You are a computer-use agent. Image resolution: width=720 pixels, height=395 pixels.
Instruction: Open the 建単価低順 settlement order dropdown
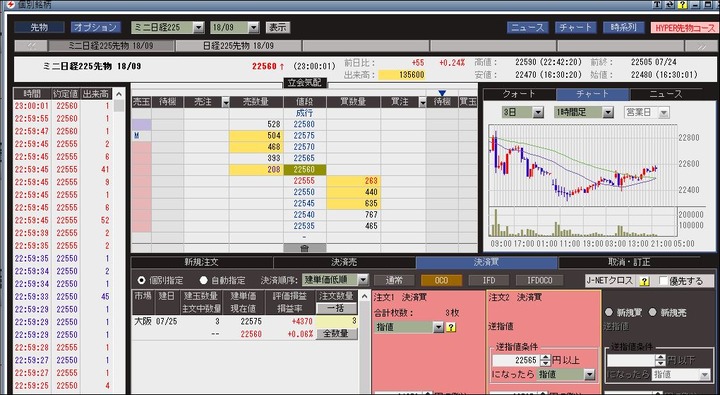click(x=363, y=280)
